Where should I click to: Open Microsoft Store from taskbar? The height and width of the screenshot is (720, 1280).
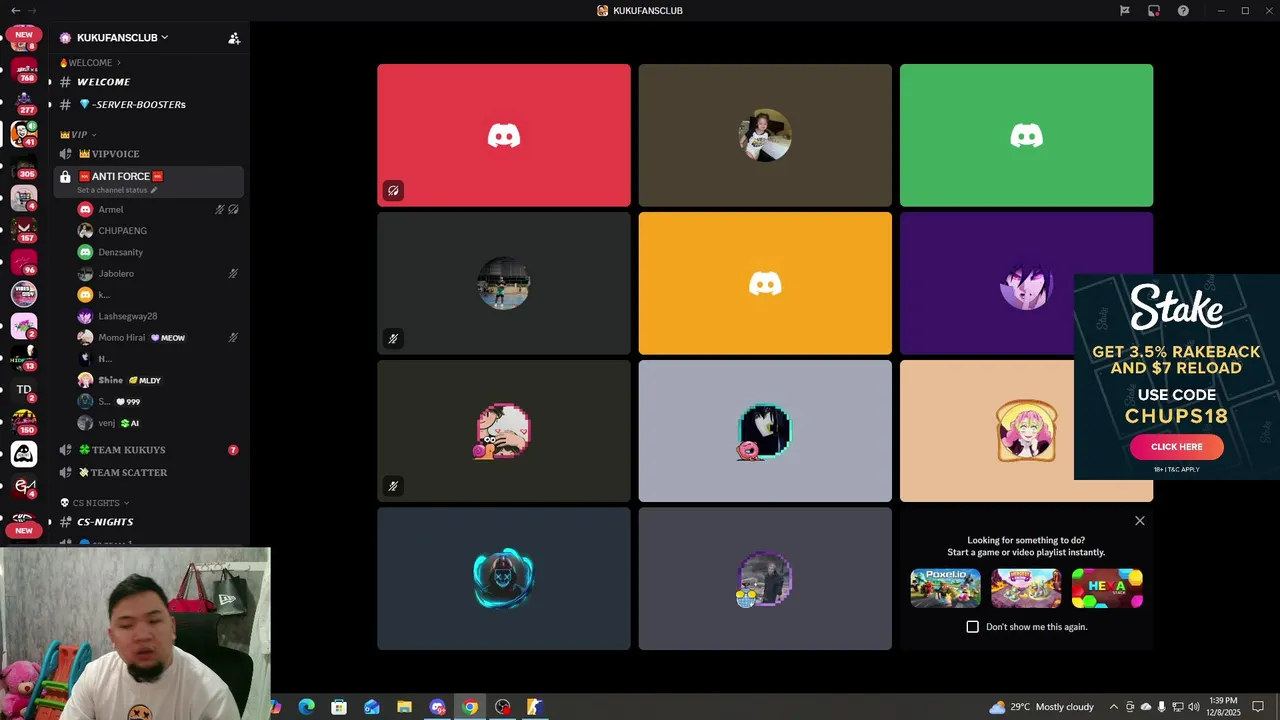(339, 707)
